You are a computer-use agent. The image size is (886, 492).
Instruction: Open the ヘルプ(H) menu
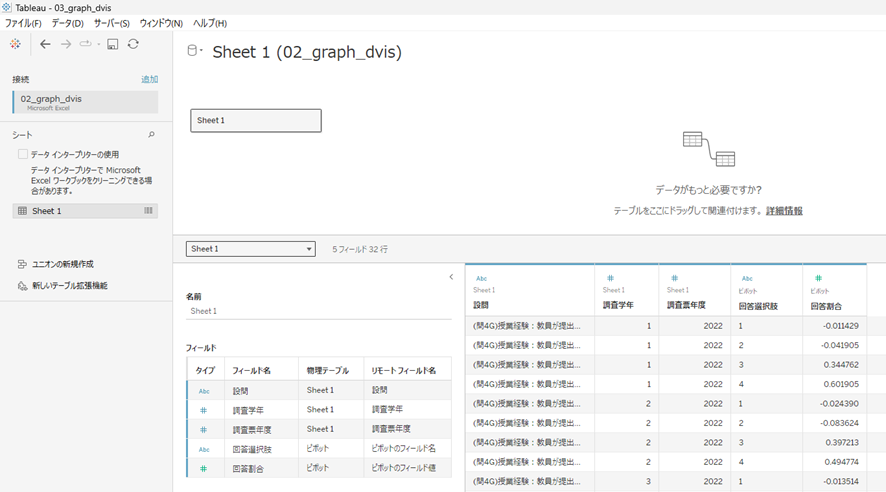click(x=210, y=23)
